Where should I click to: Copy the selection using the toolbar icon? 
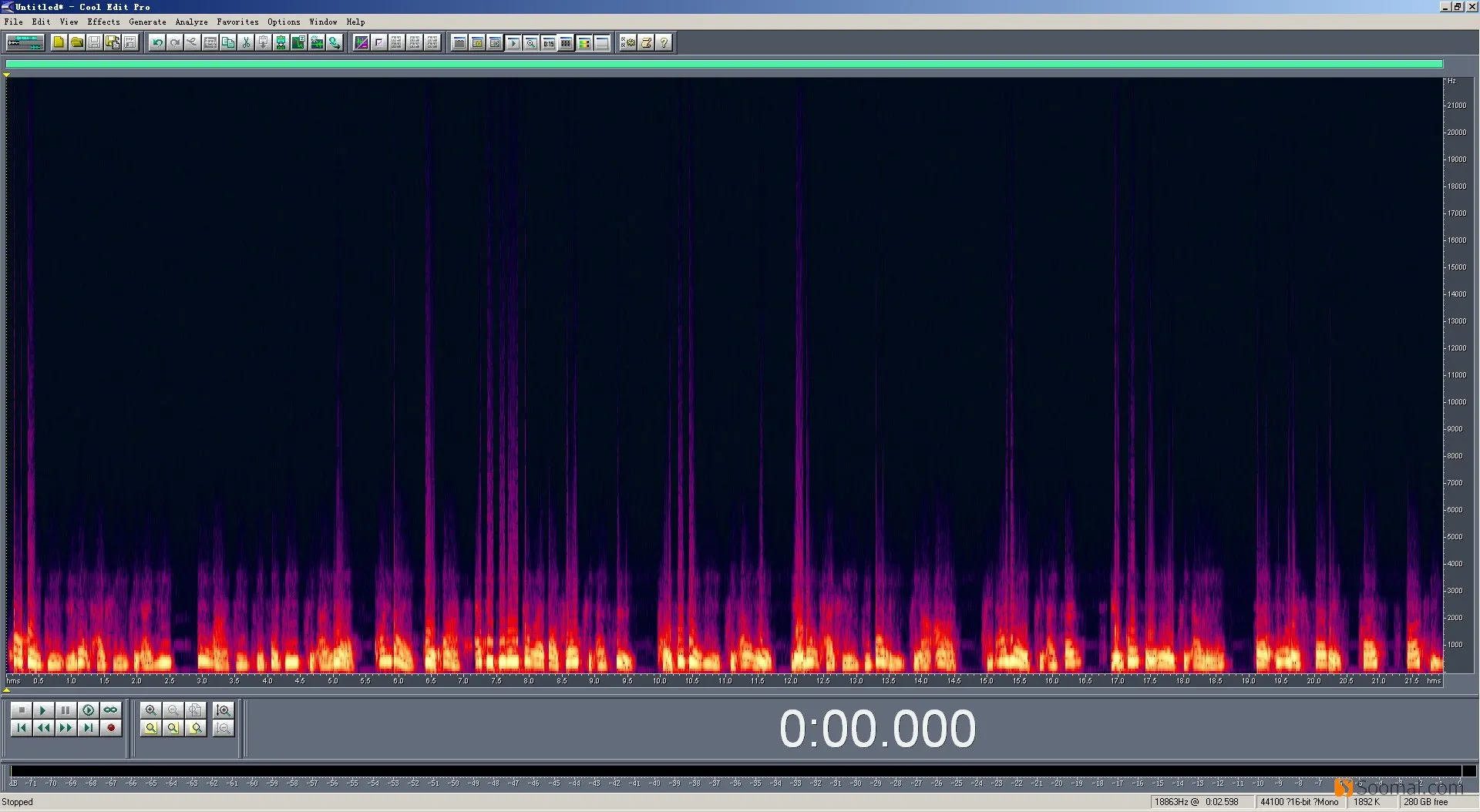tap(228, 42)
